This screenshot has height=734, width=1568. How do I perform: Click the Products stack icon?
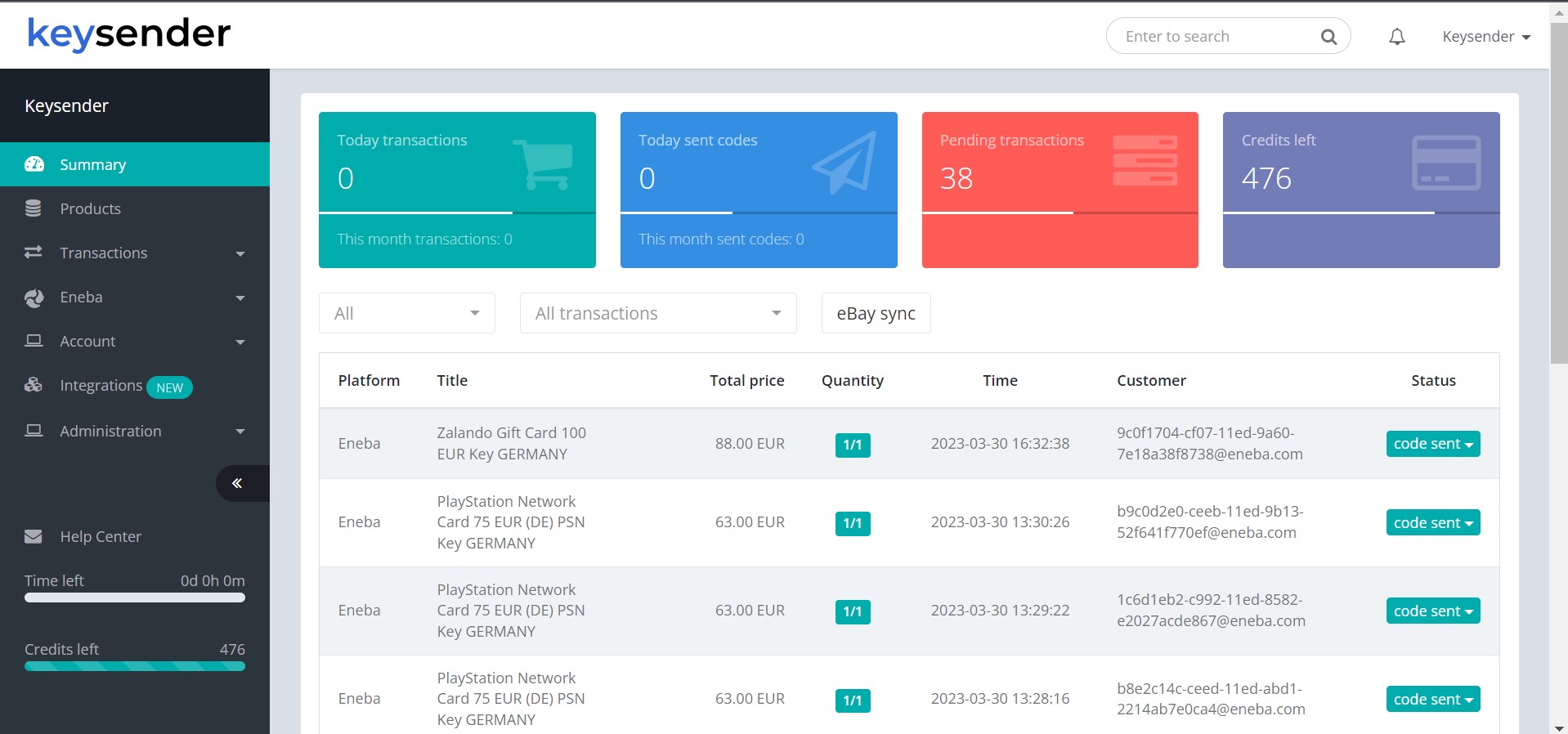[x=34, y=208]
